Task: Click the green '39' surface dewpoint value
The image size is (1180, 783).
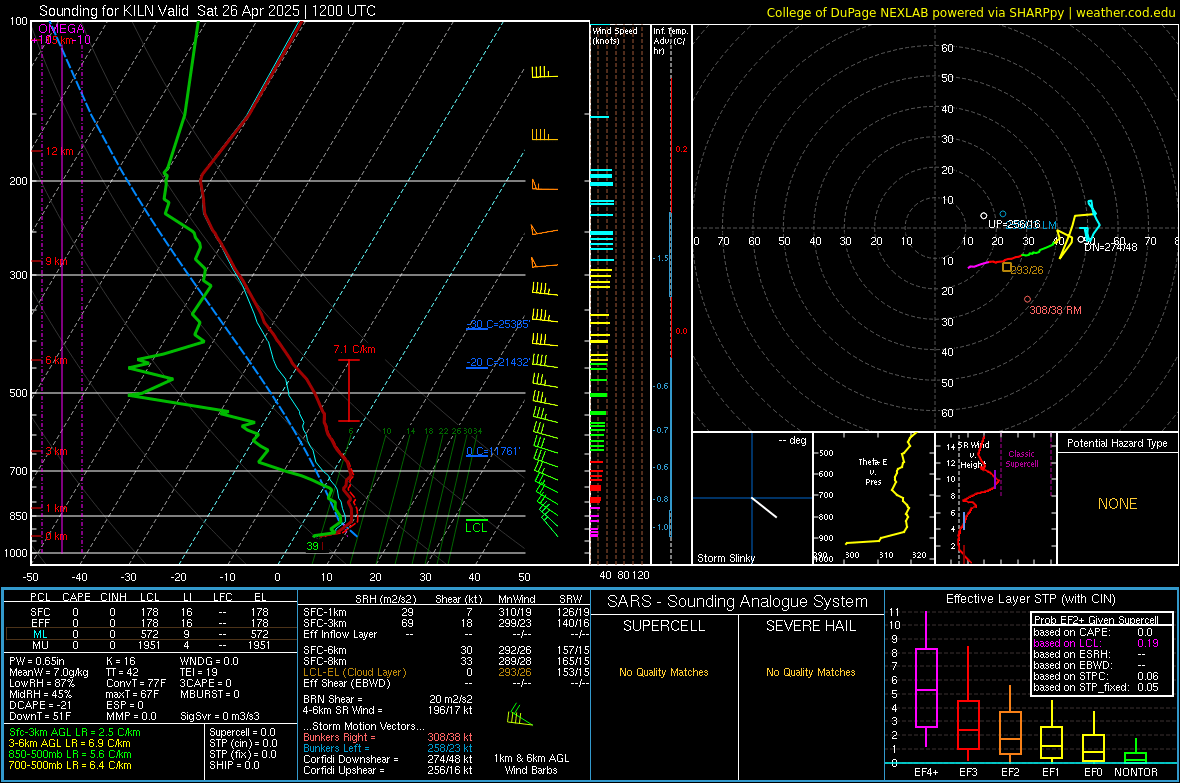Action: [312, 546]
